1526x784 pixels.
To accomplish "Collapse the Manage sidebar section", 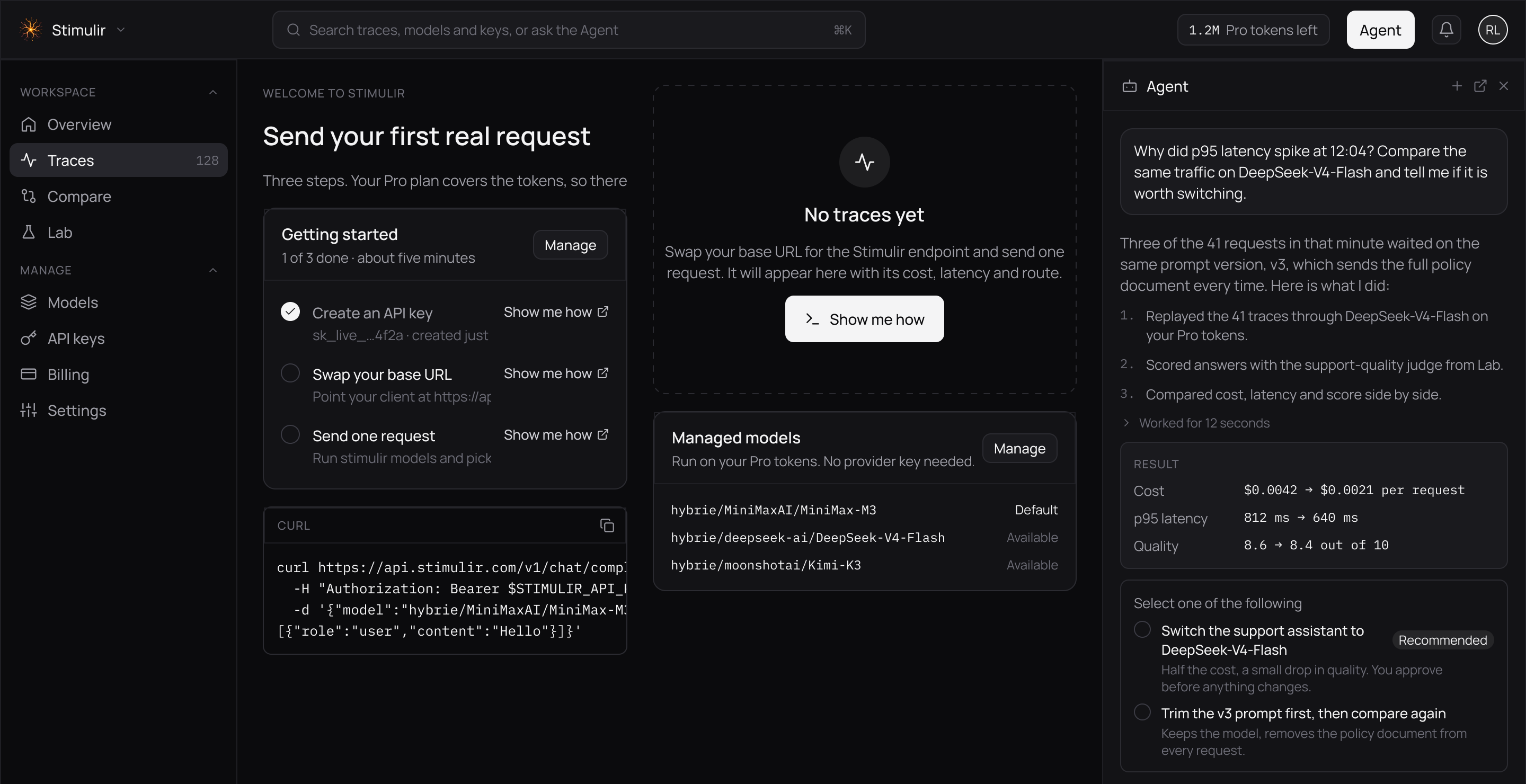I will [213, 270].
